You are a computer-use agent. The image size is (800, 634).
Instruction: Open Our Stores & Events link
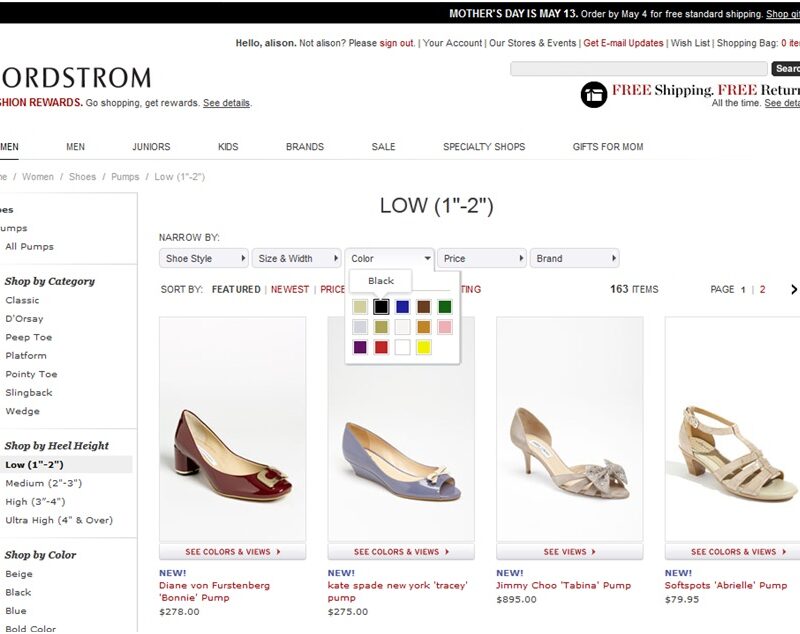point(532,43)
